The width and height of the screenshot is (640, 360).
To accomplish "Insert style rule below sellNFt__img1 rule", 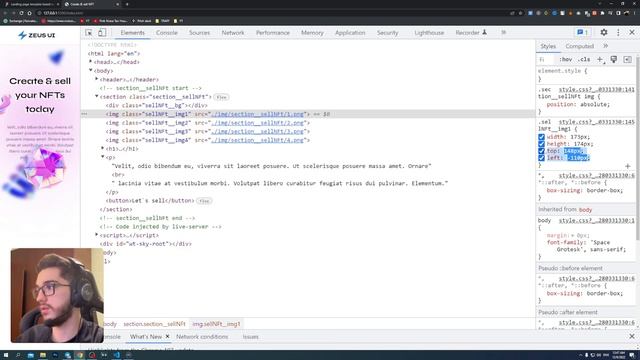I will tap(627, 166).
